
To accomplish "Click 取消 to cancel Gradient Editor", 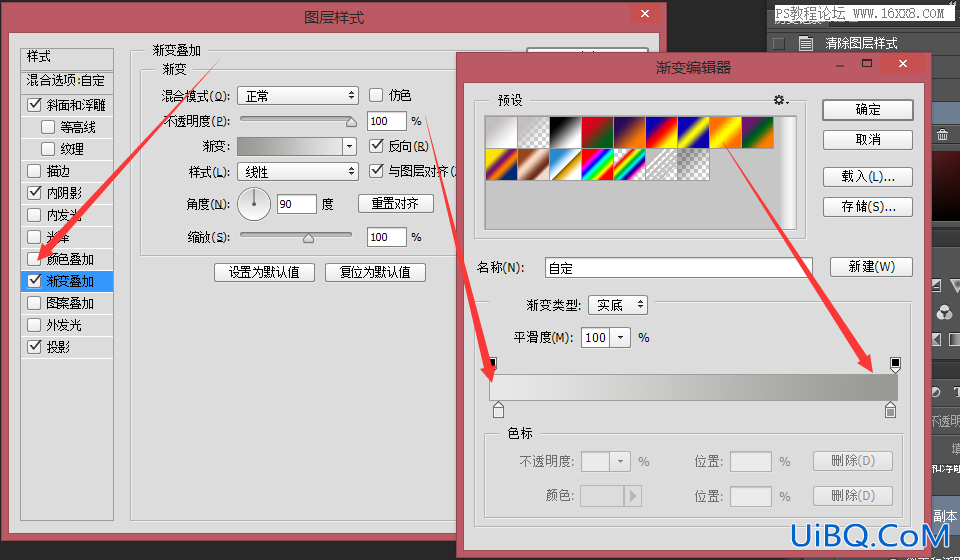I will click(868, 140).
